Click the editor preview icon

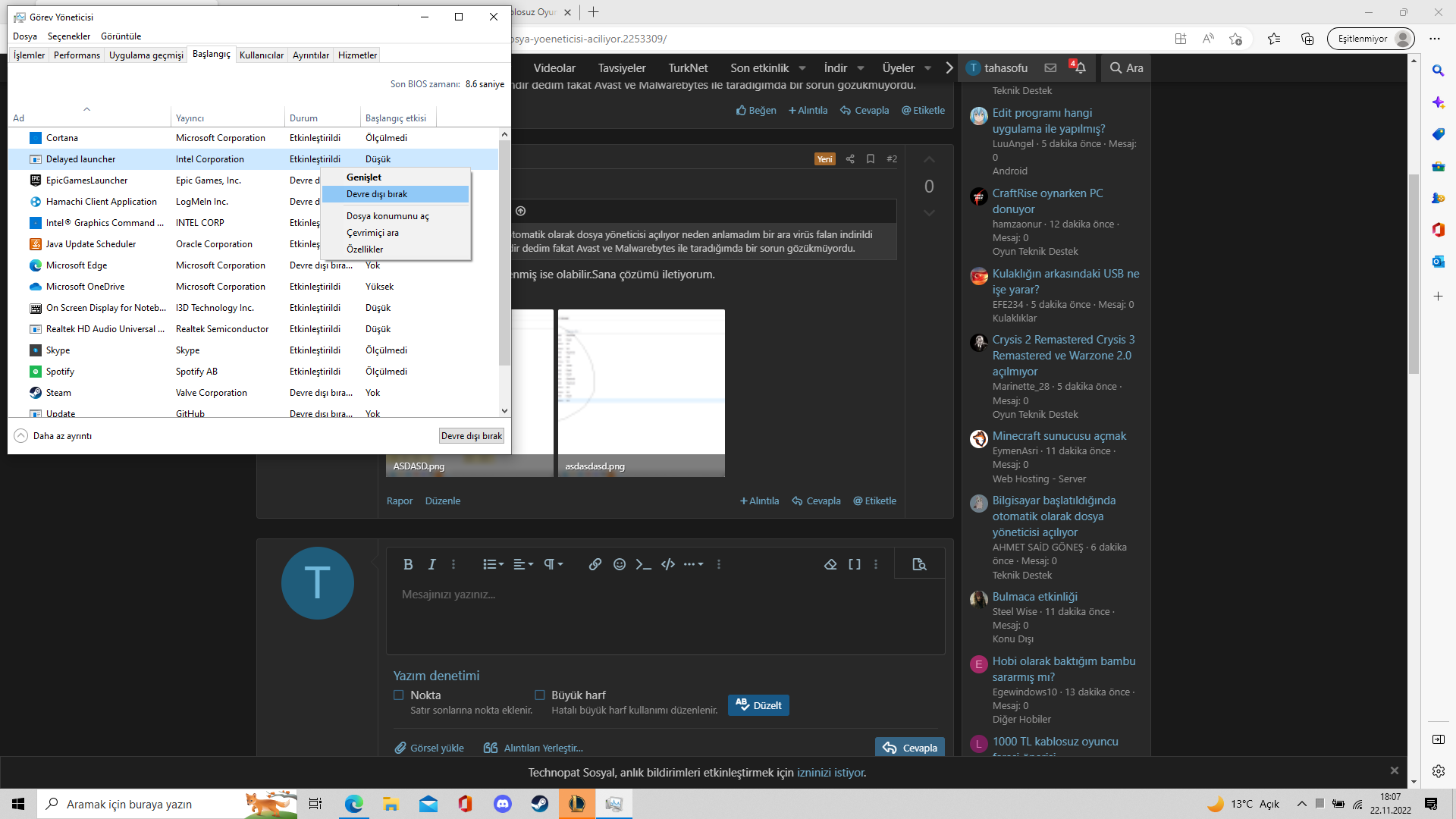click(x=919, y=564)
